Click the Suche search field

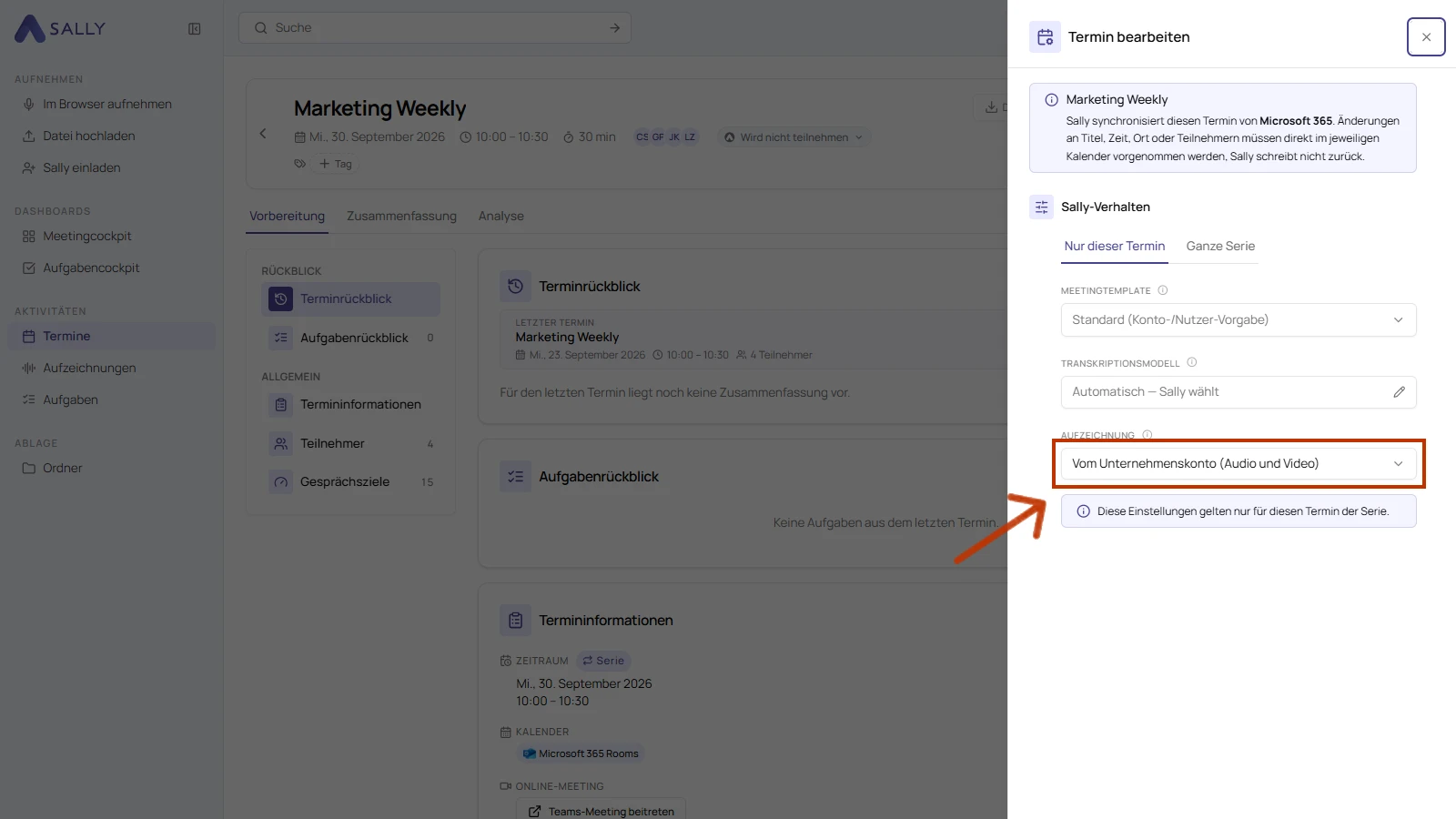point(435,28)
